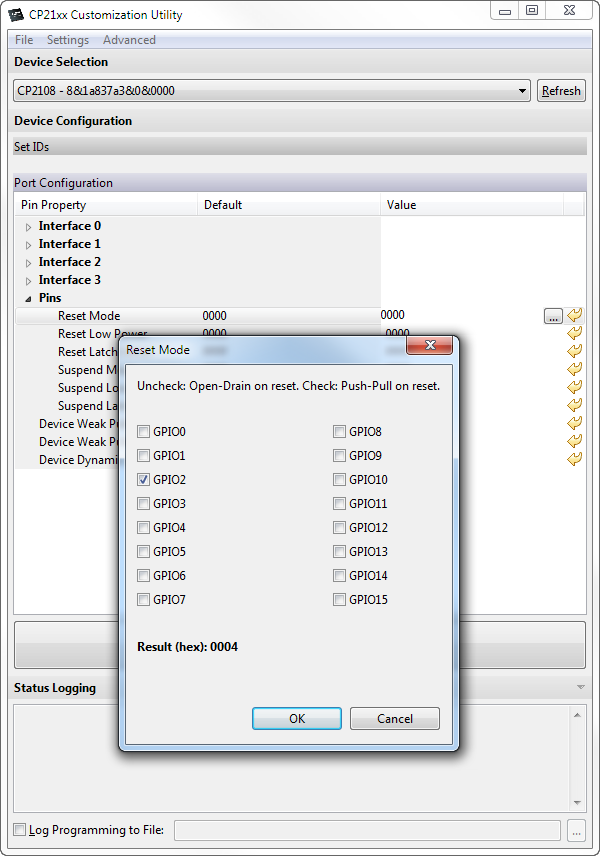Image resolution: width=600 pixels, height=856 pixels.
Task: Check GPIO12 checkbox
Action: point(340,528)
